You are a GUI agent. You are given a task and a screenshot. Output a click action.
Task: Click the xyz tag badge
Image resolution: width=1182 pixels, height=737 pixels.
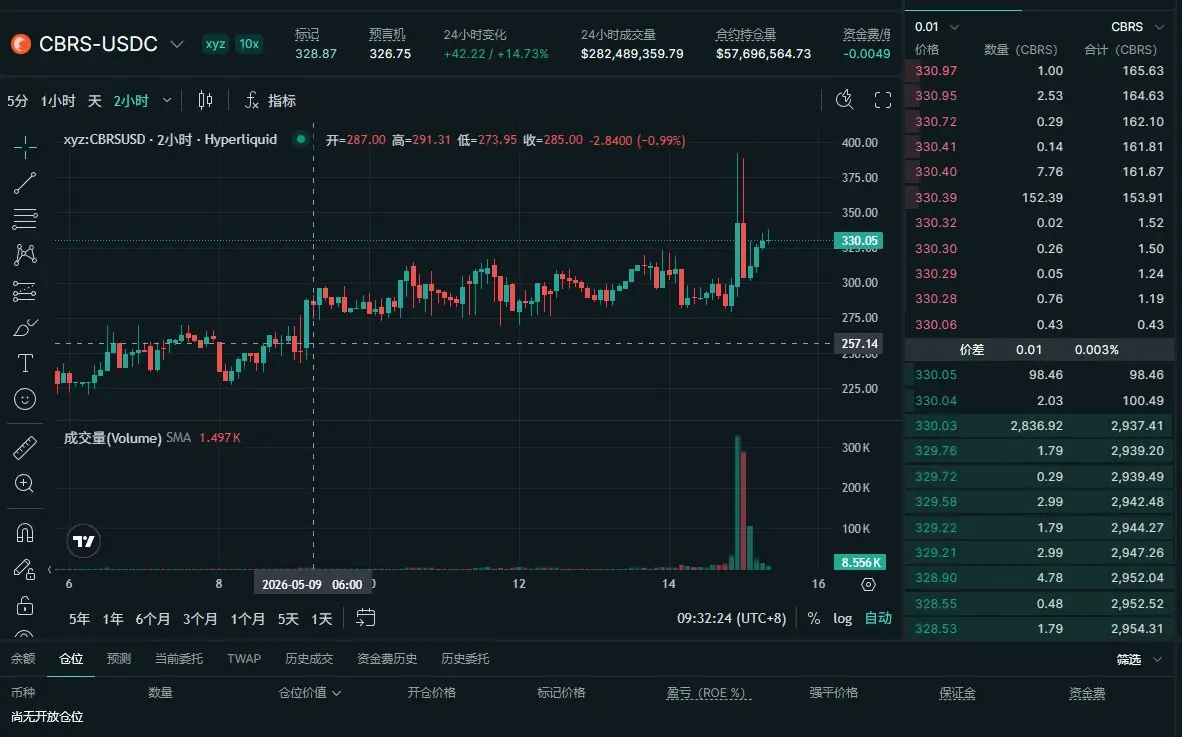[216, 44]
